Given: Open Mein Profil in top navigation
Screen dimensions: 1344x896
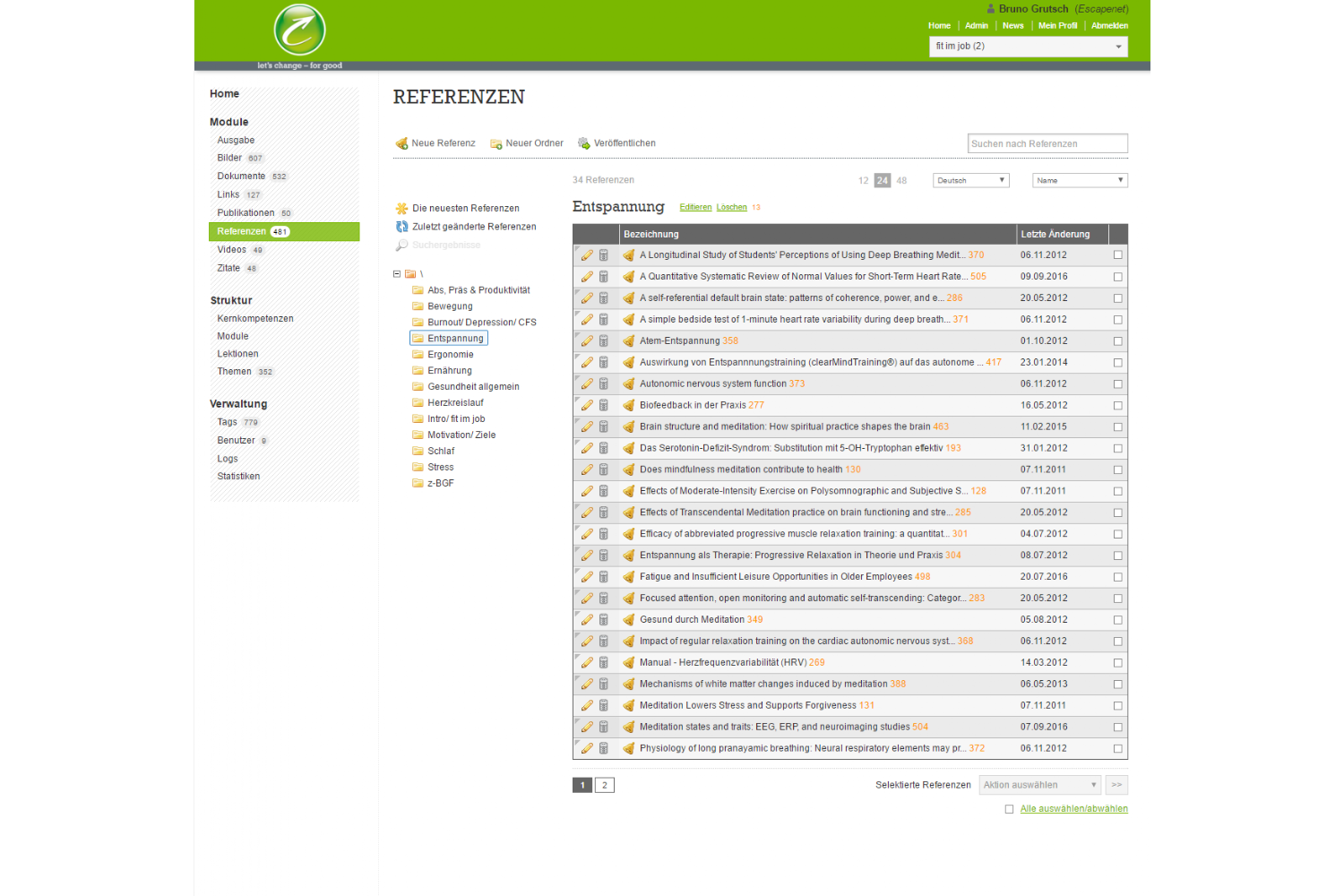Looking at the screenshot, I should (x=1057, y=26).
